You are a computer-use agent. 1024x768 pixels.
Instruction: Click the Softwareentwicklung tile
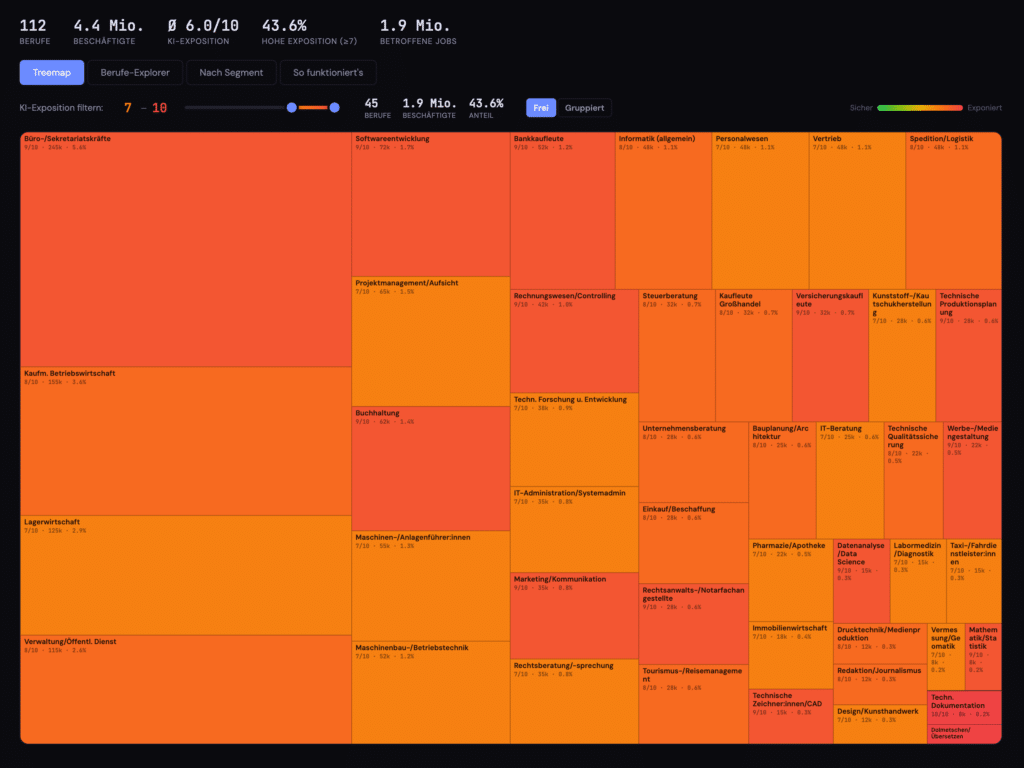pos(430,205)
